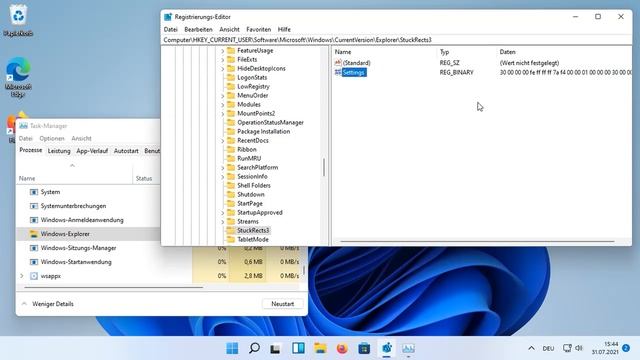Open the Ansicht menu in Registry Editor

tap(229, 29)
